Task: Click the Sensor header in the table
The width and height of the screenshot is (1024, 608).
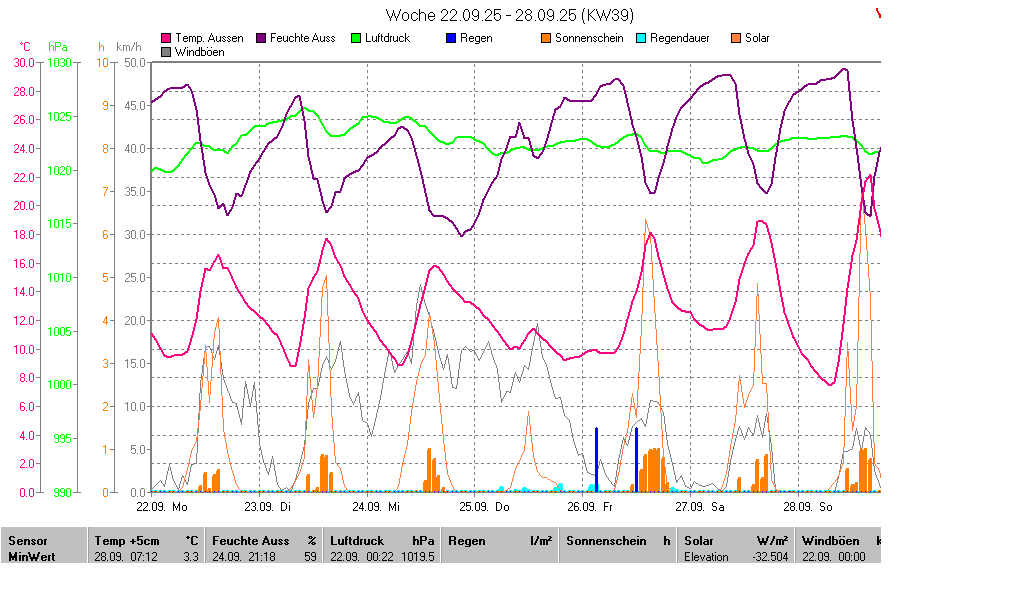Action: pos(26,541)
